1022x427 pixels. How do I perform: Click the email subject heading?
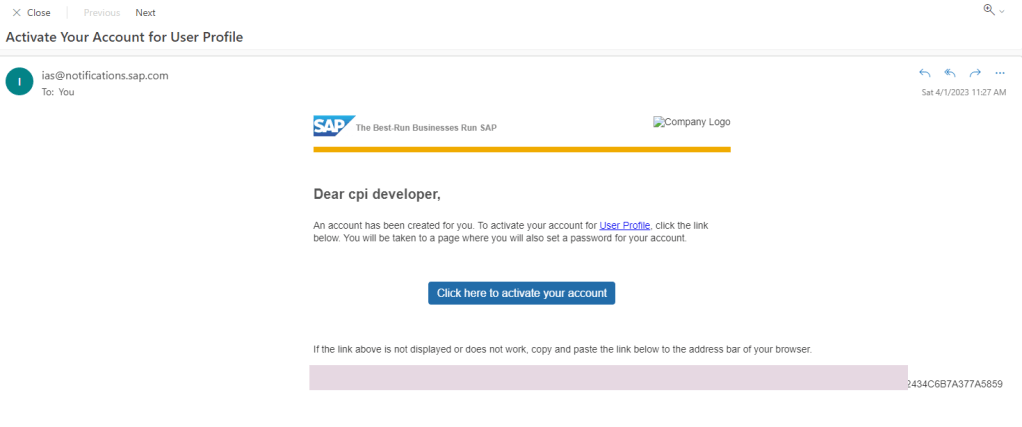[x=124, y=37]
